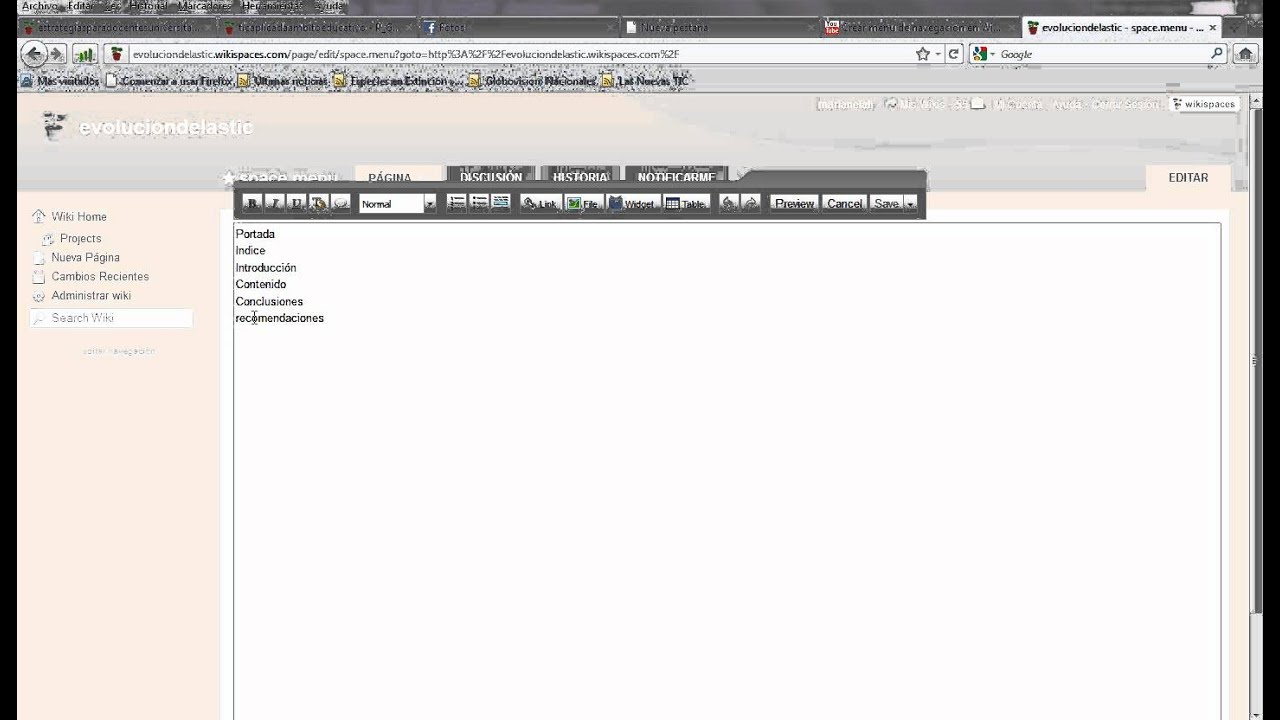Image resolution: width=1280 pixels, height=720 pixels.
Task: Insert a numbered list
Action: click(457, 203)
